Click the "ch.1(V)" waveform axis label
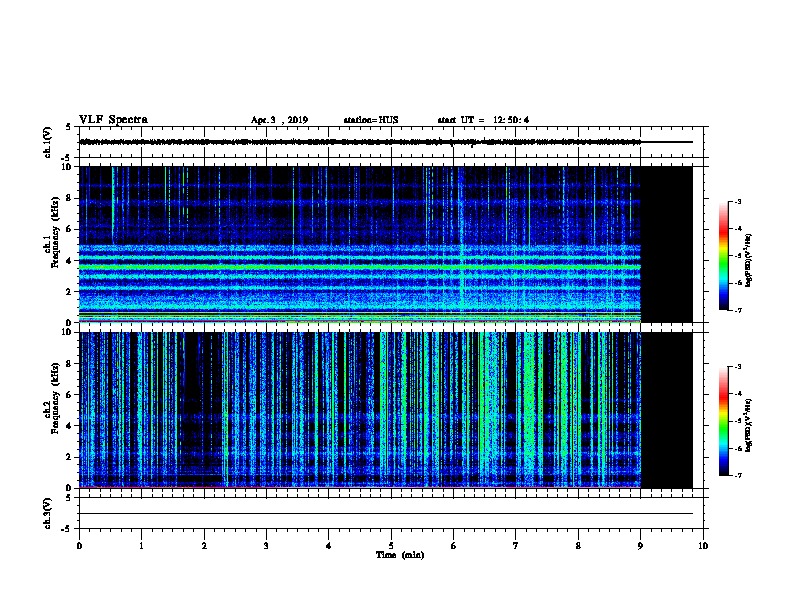 point(47,142)
